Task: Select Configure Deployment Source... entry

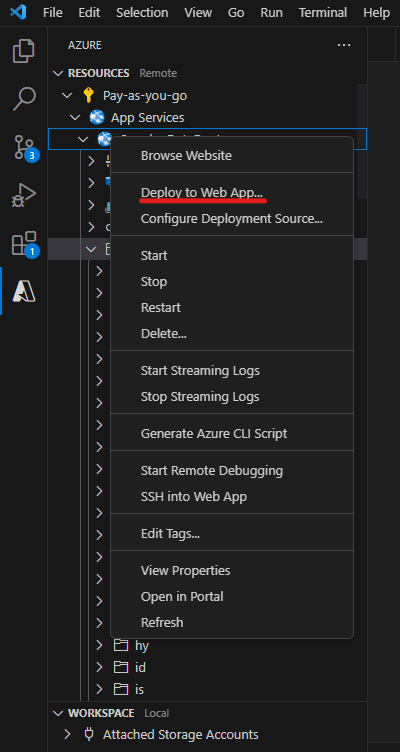Action: pyautogui.click(x=232, y=219)
